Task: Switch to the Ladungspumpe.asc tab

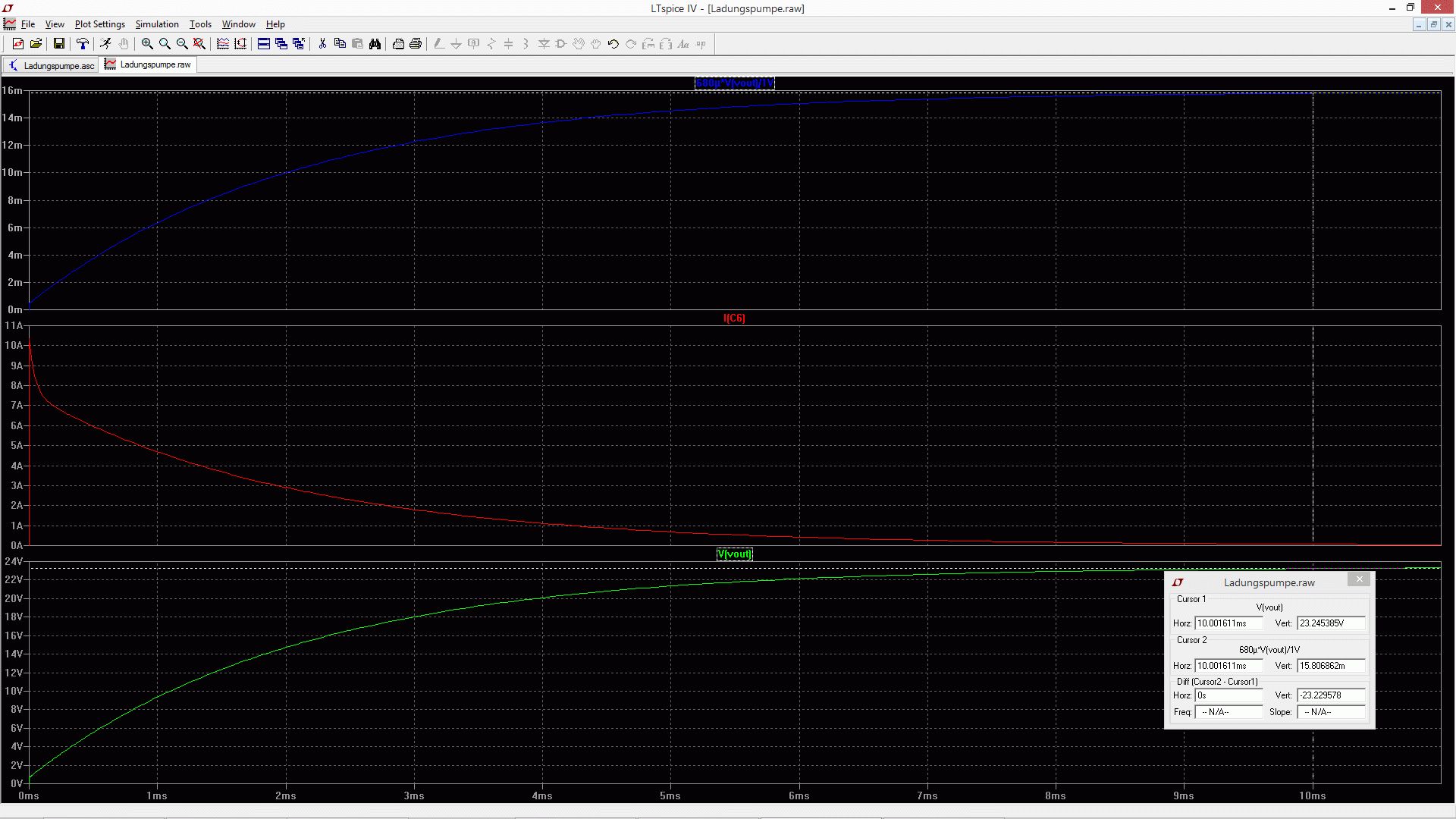Action: 52,65
